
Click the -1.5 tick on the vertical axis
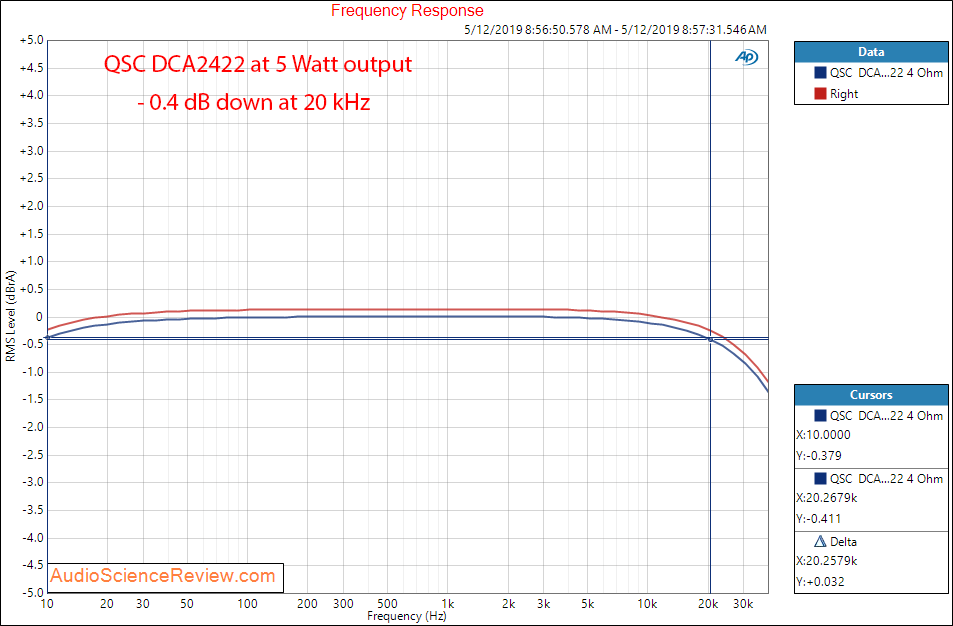pos(31,399)
